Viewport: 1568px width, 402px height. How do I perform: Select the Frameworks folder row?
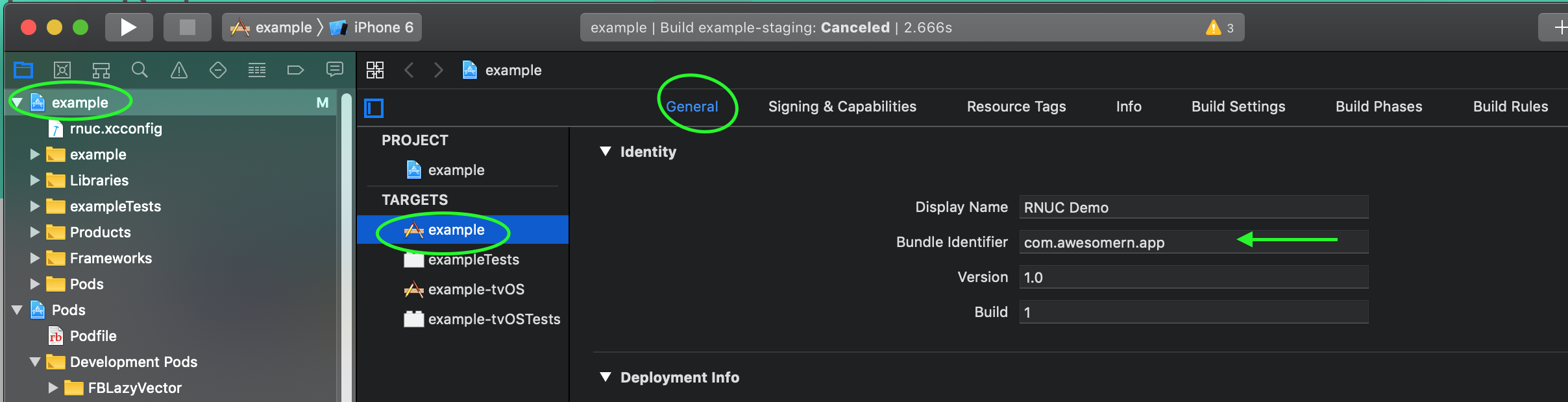[x=171, y=258]
